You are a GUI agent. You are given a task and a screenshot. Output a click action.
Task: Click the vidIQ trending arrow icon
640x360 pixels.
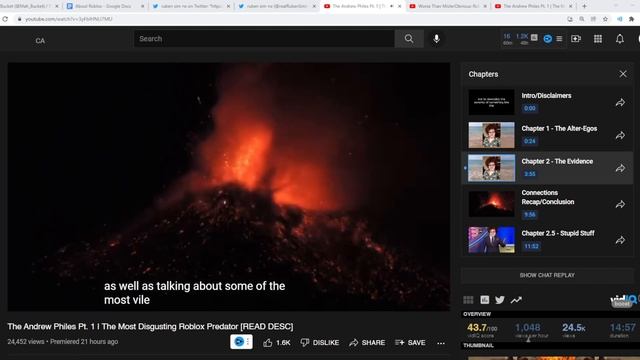point(516,300)
